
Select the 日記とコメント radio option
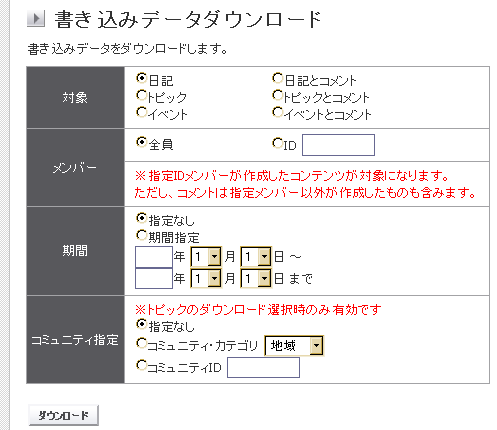pos(277,78)
